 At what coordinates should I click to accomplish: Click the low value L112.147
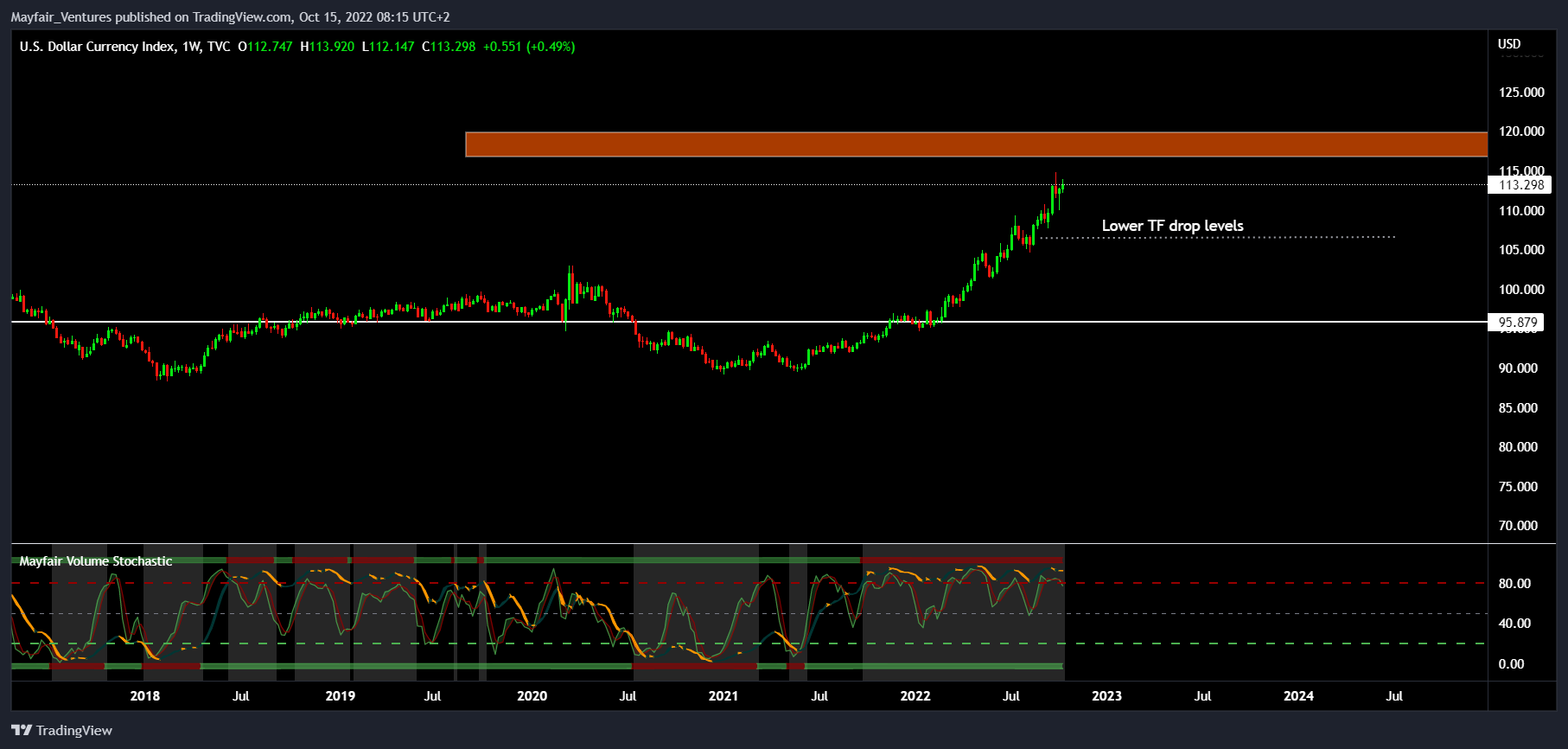pyautogui.click(x=388, y=47)
